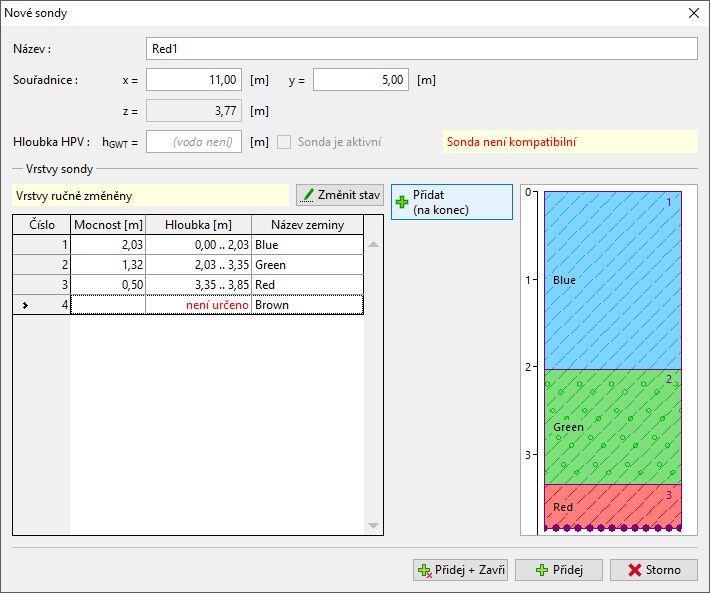Click the green layer in the profile preview
710x593 pixels.
[x=613, y=427]
